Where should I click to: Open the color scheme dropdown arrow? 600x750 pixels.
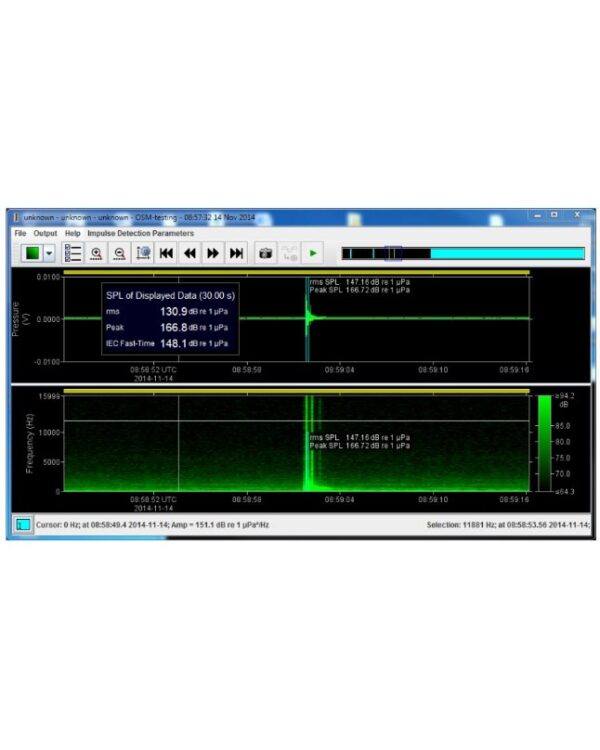50,254
